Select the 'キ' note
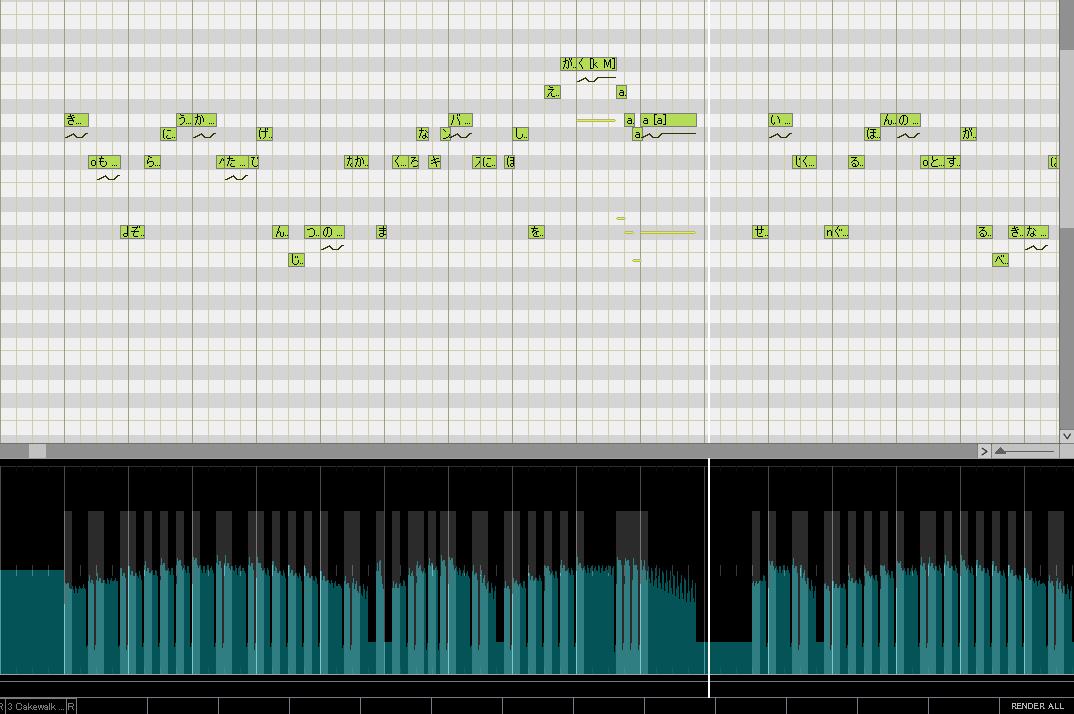 tap(435, 162)
